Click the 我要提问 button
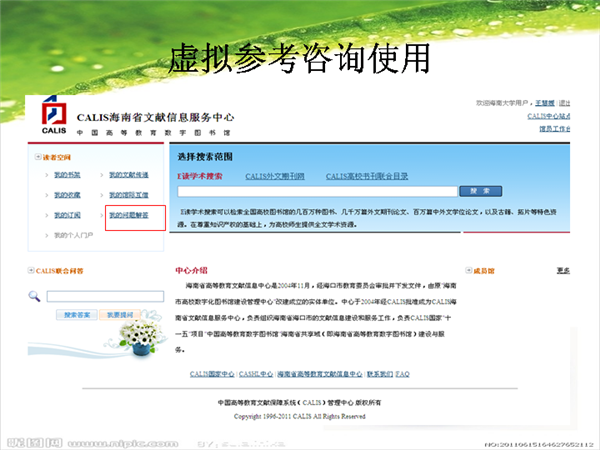This screenshot has height=450, width=600. coord(120,315)
